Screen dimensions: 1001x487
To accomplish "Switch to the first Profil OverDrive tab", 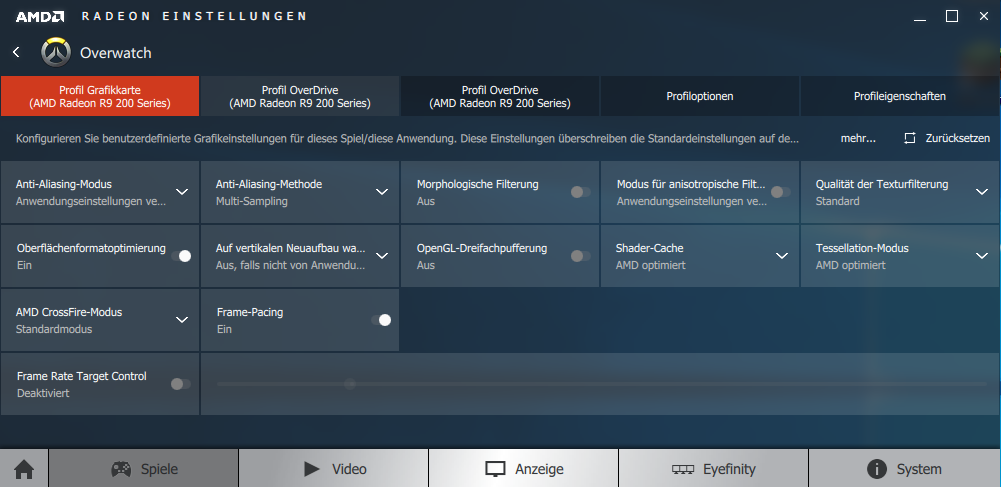I will 299,96.
